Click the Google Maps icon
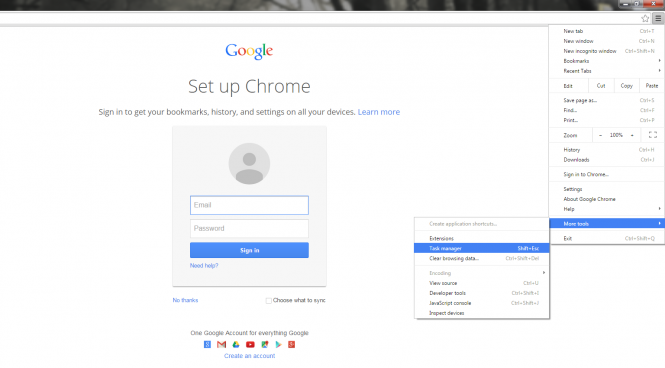 coord(265,344)
